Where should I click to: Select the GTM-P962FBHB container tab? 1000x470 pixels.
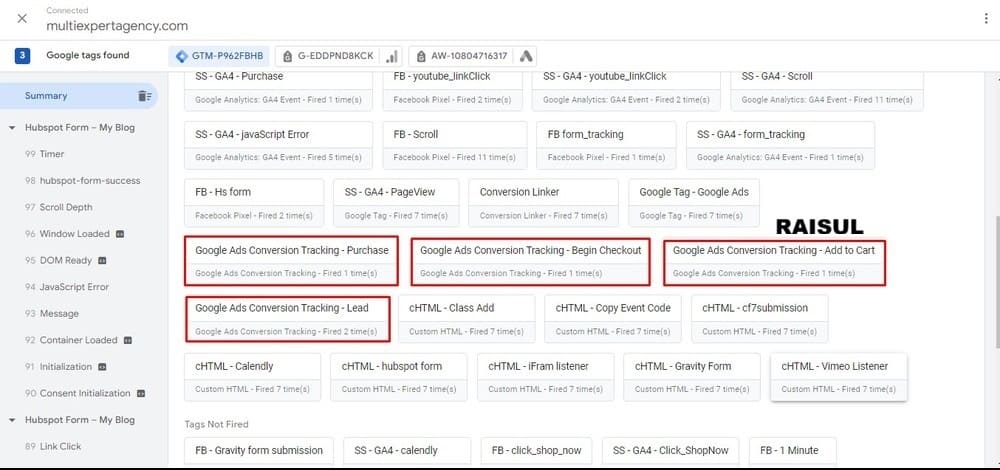[x=219, y=56]
